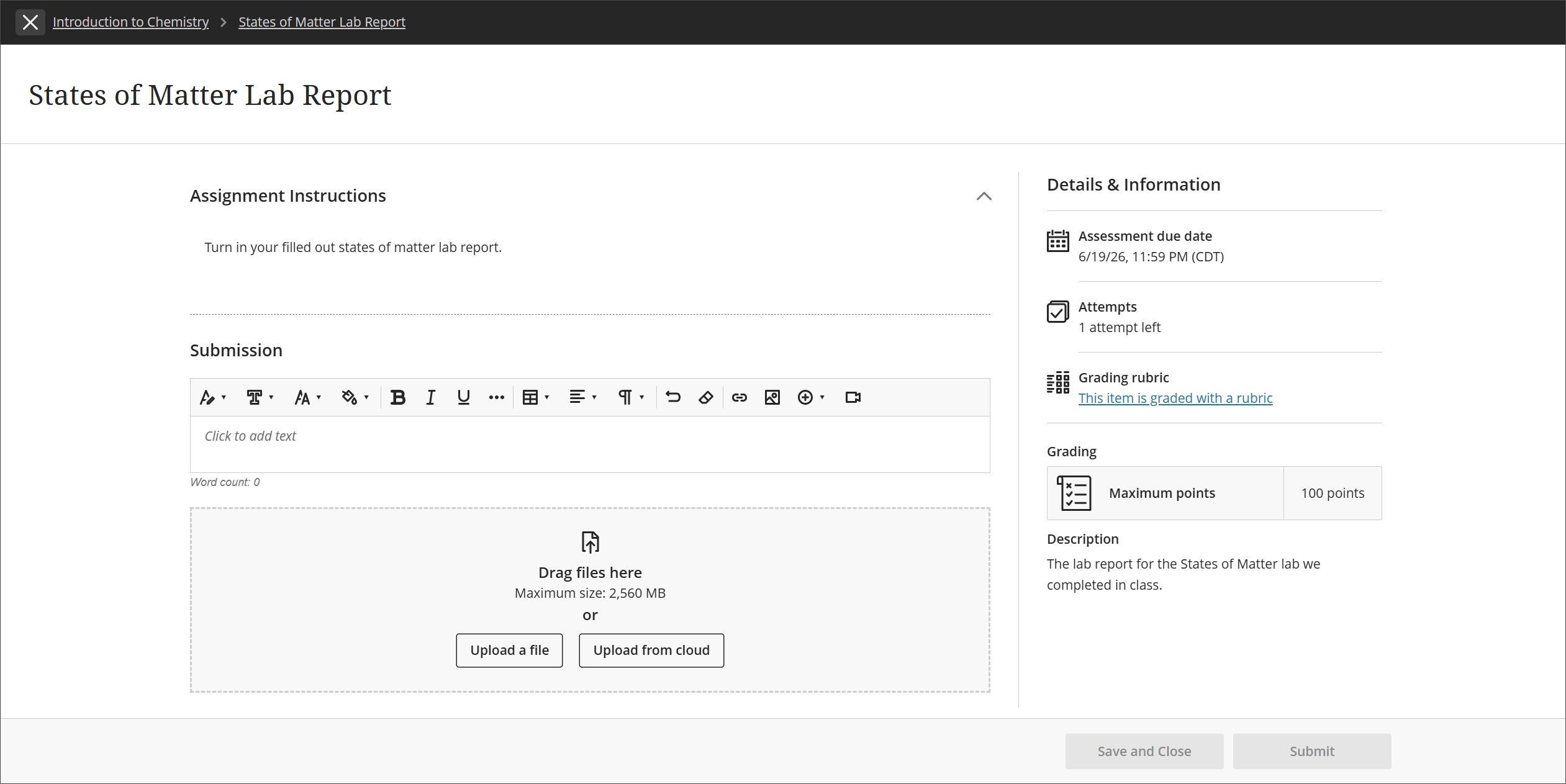Toggle underline formatting

463,397
